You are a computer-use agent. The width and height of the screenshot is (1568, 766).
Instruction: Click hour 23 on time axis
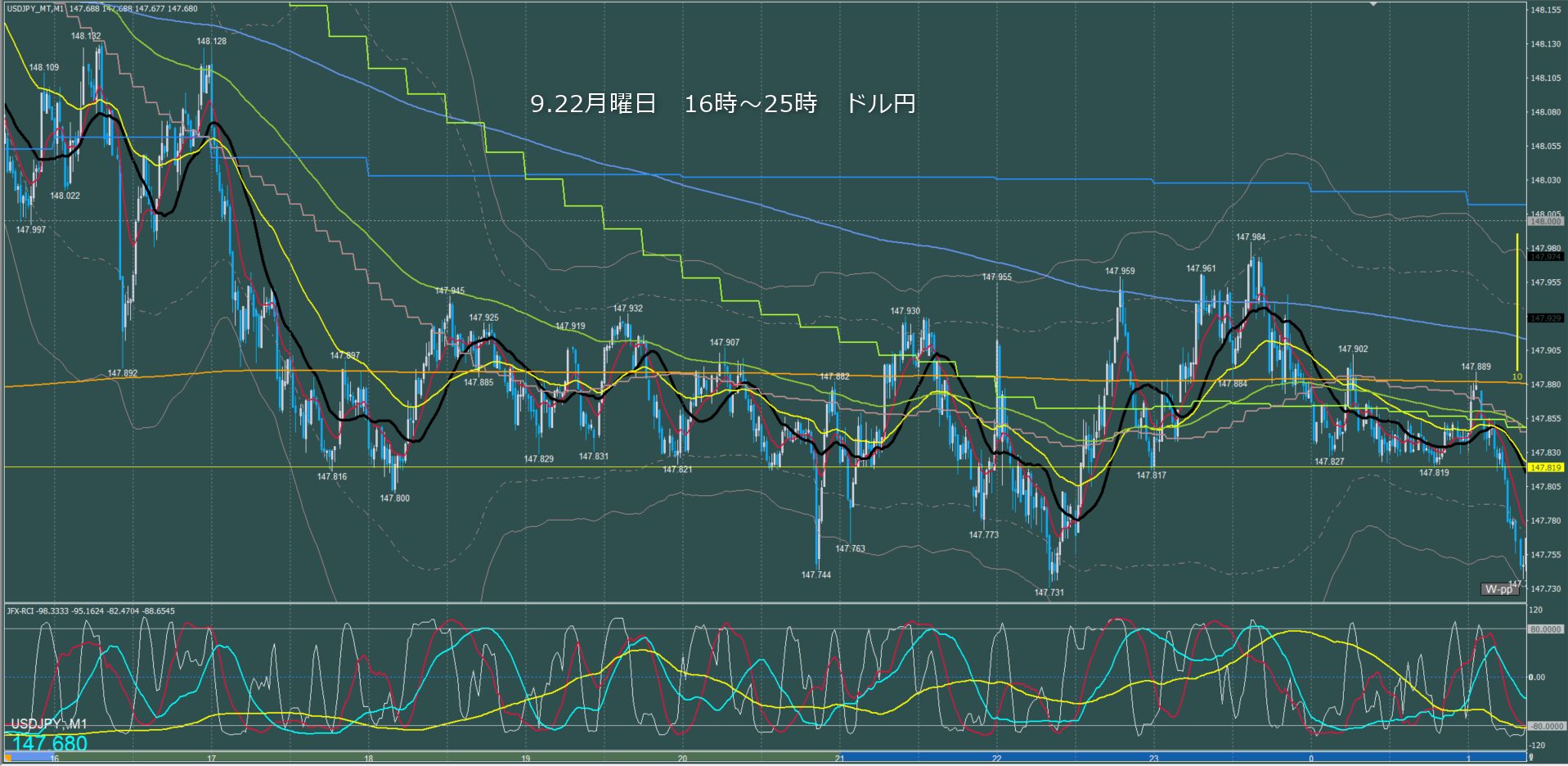coord(1153,759)
